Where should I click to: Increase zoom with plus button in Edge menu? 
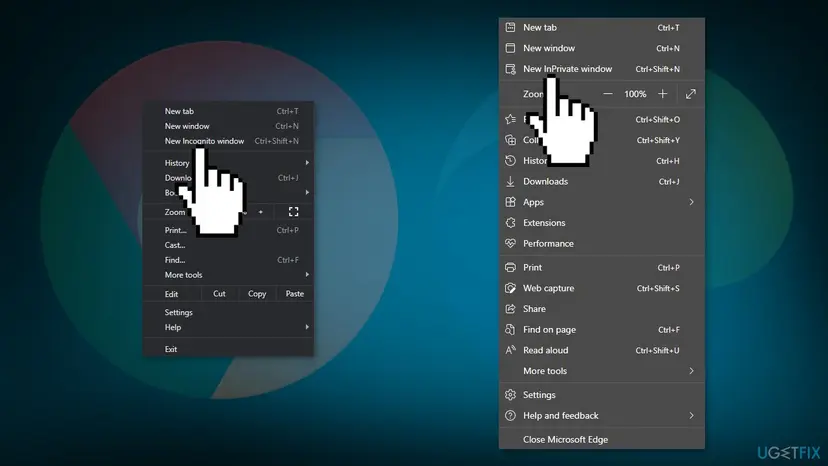[663, 94]
